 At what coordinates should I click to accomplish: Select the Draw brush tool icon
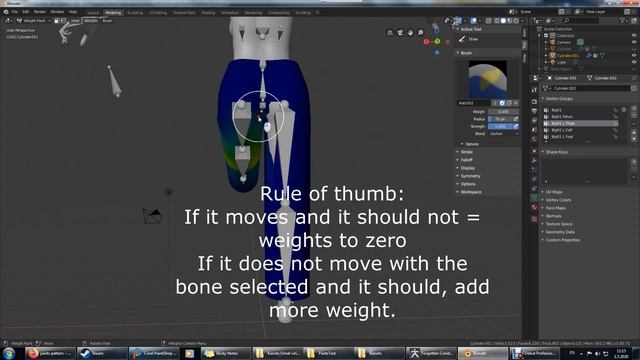click(x=462, y=39)
